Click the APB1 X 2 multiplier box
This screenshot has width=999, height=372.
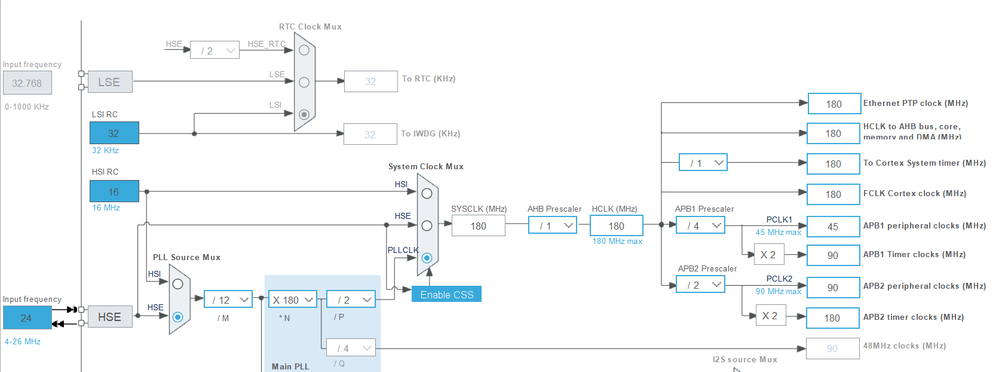coord(769,254)
